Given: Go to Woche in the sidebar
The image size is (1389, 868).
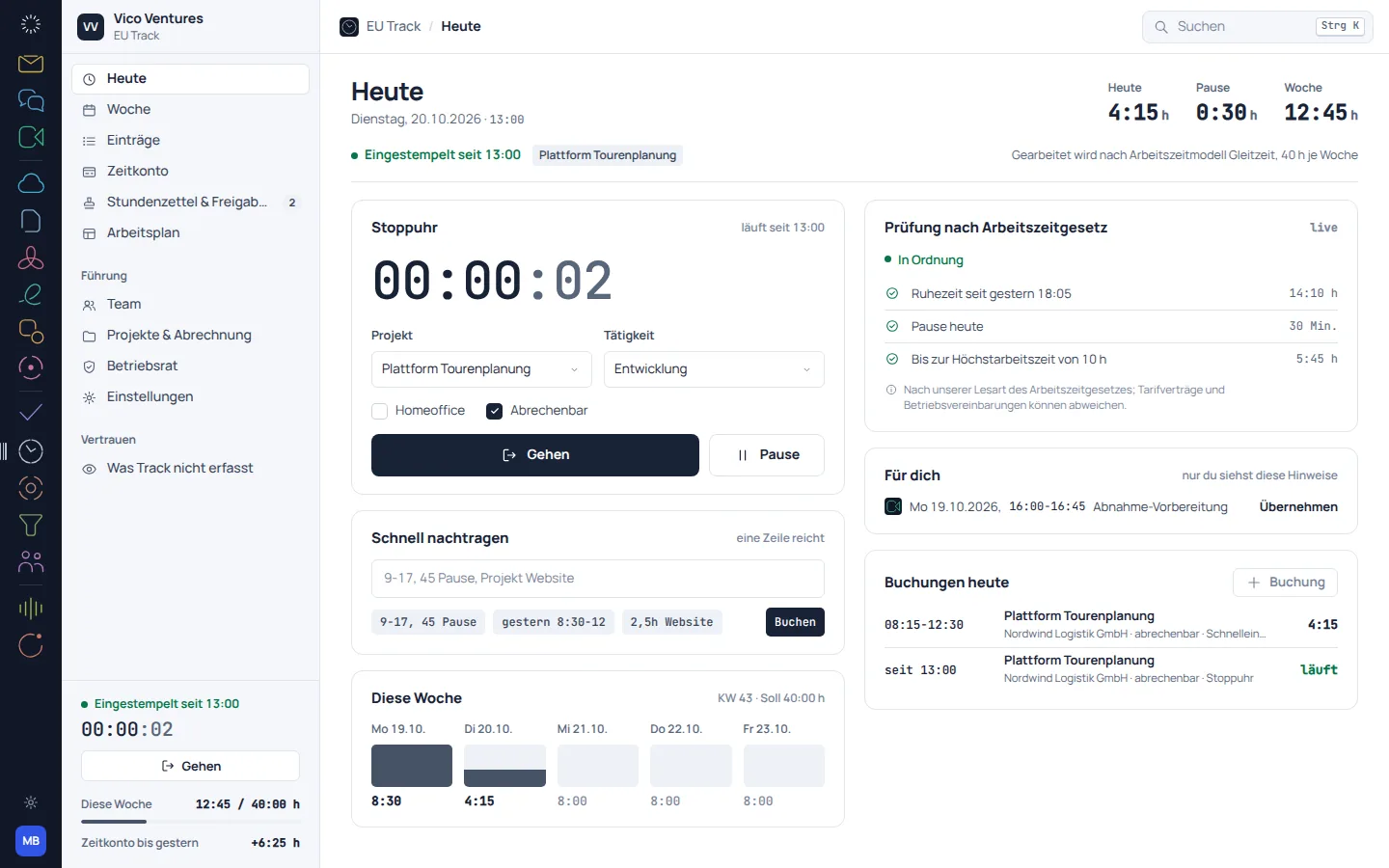Looking at the screenshot, I should point(190,110).
